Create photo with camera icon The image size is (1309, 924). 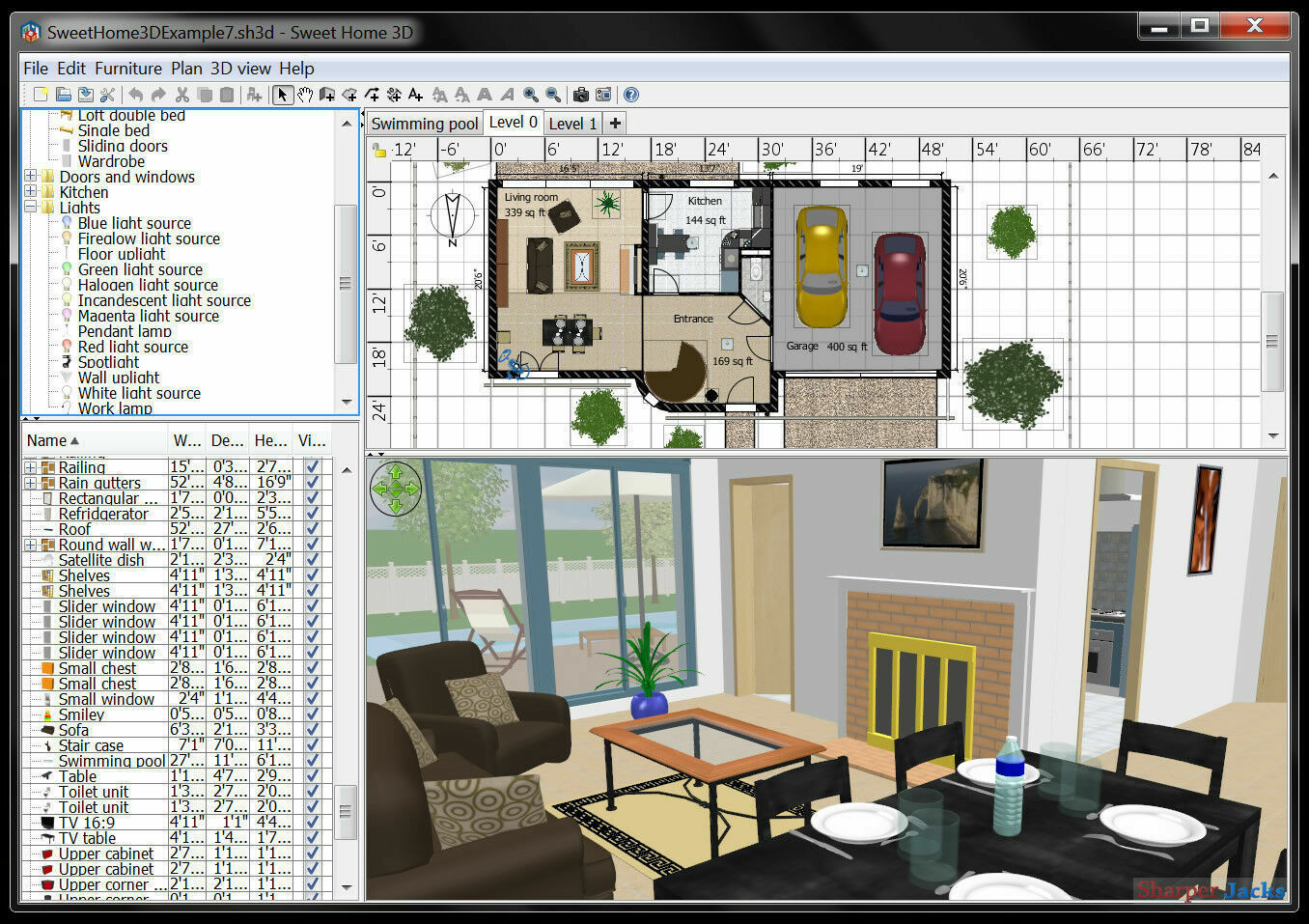[581, 95]
